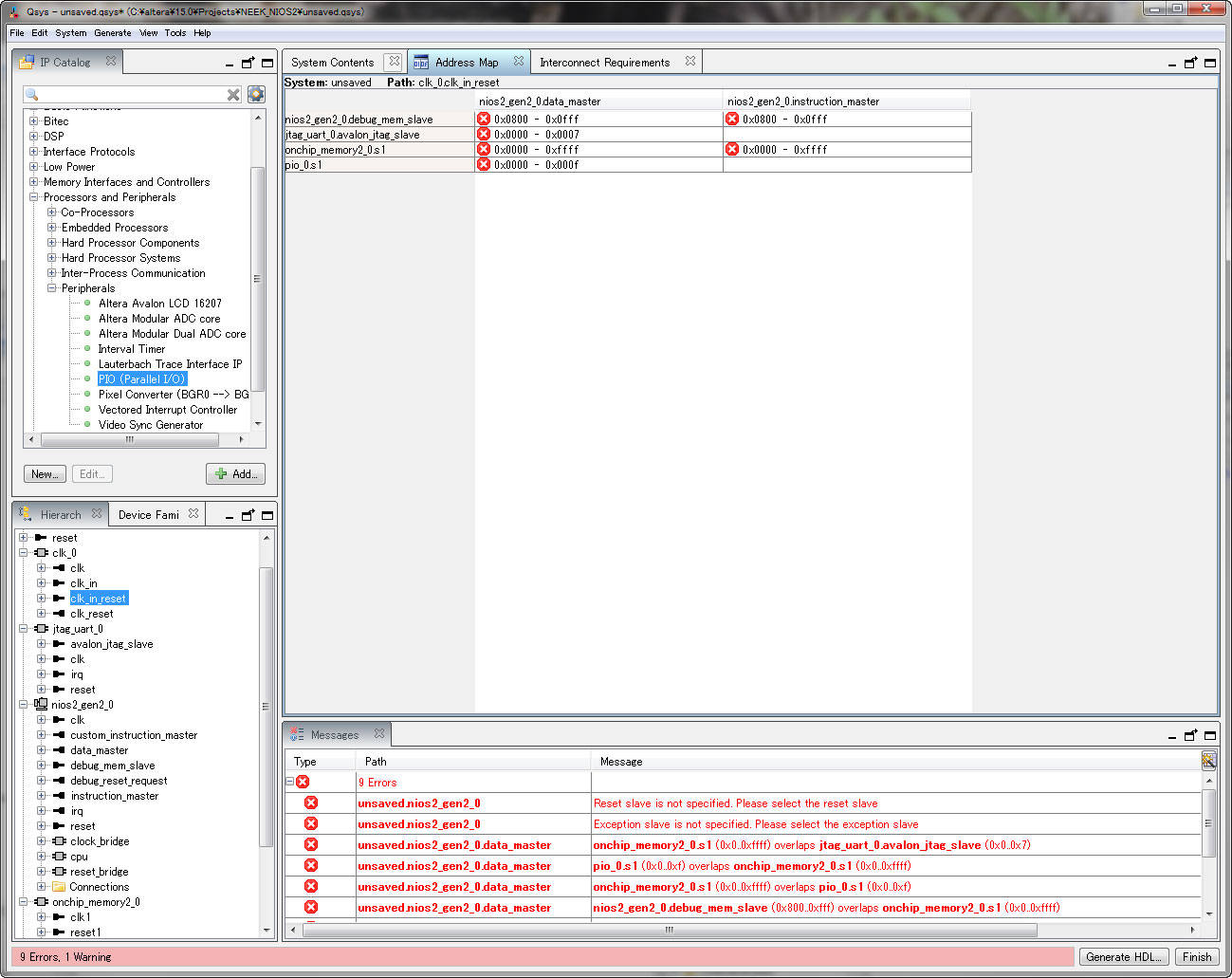Close the Hierarchy tab with its X icon
Viewport: 1232px width, 978px height.
97,513
